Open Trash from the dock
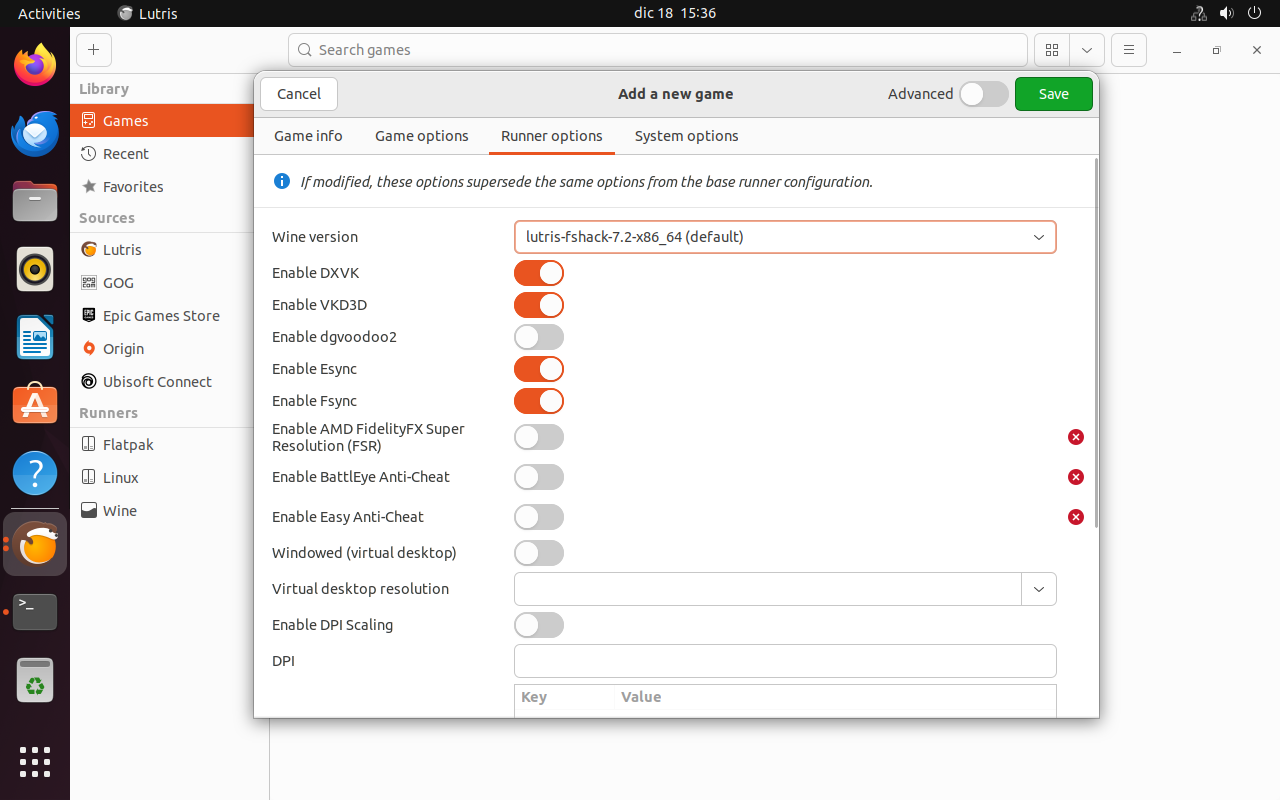The width and height of the screenshot is (1280, 800). point(35,680)
